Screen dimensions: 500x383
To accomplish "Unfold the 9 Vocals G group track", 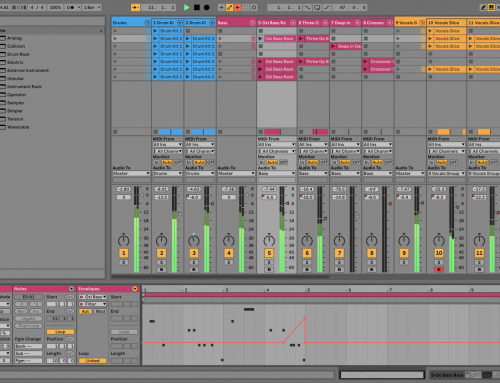I will pyautogui.click(x=422, y=23).
